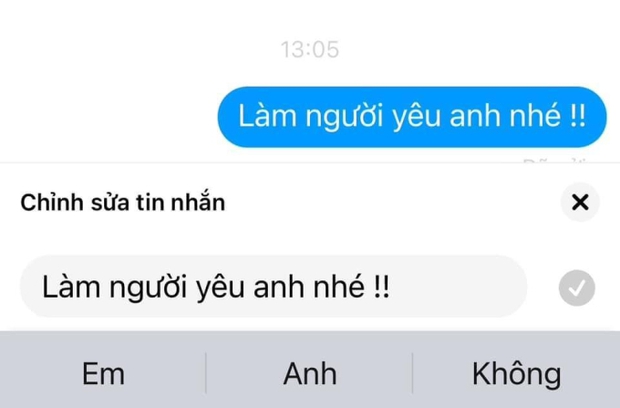Tap the word "yêu" in blue bubble
This screenshot has height=408, width=620.
click(417, 118)
